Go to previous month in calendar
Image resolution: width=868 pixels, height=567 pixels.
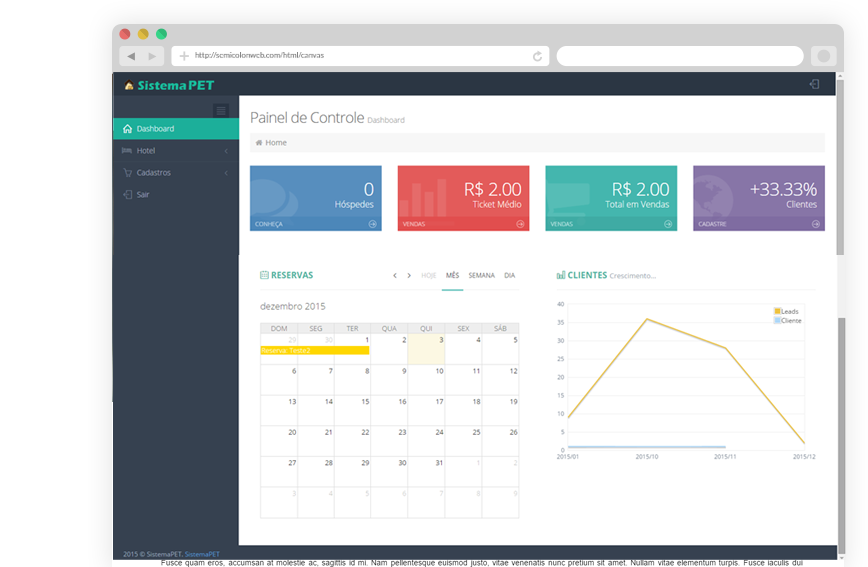tap(395, 275)
